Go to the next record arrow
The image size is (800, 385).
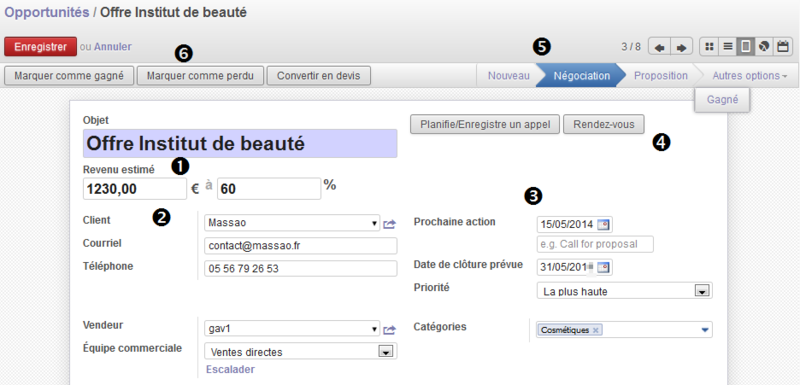[681, 47]
